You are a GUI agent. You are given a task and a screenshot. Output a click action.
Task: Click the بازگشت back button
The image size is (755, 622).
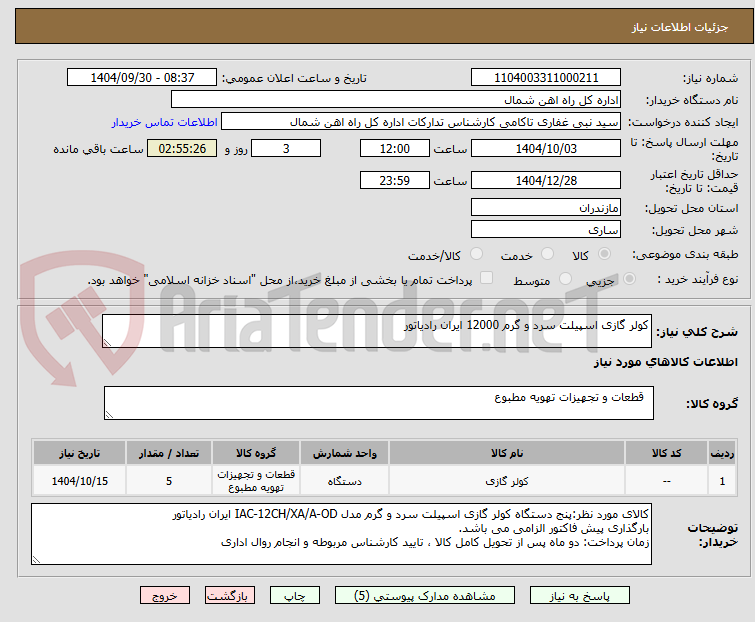pos(230,596)
